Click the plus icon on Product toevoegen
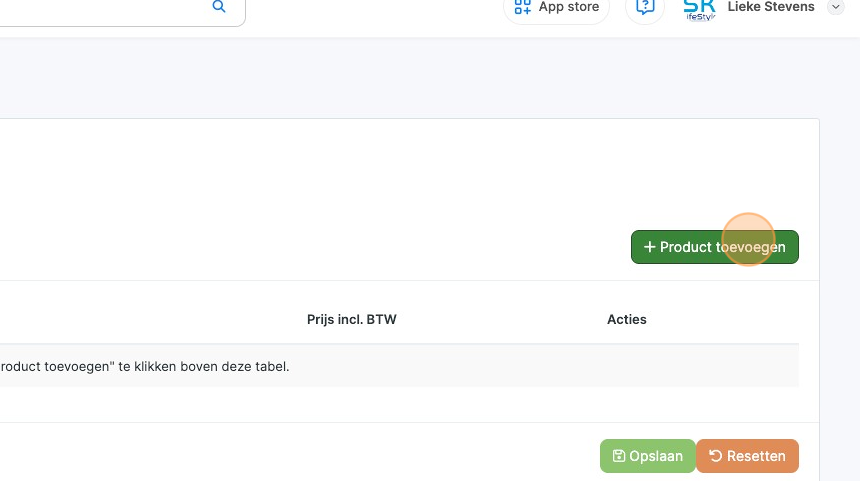Screen dimensions: 860x481 pos(649,247)
